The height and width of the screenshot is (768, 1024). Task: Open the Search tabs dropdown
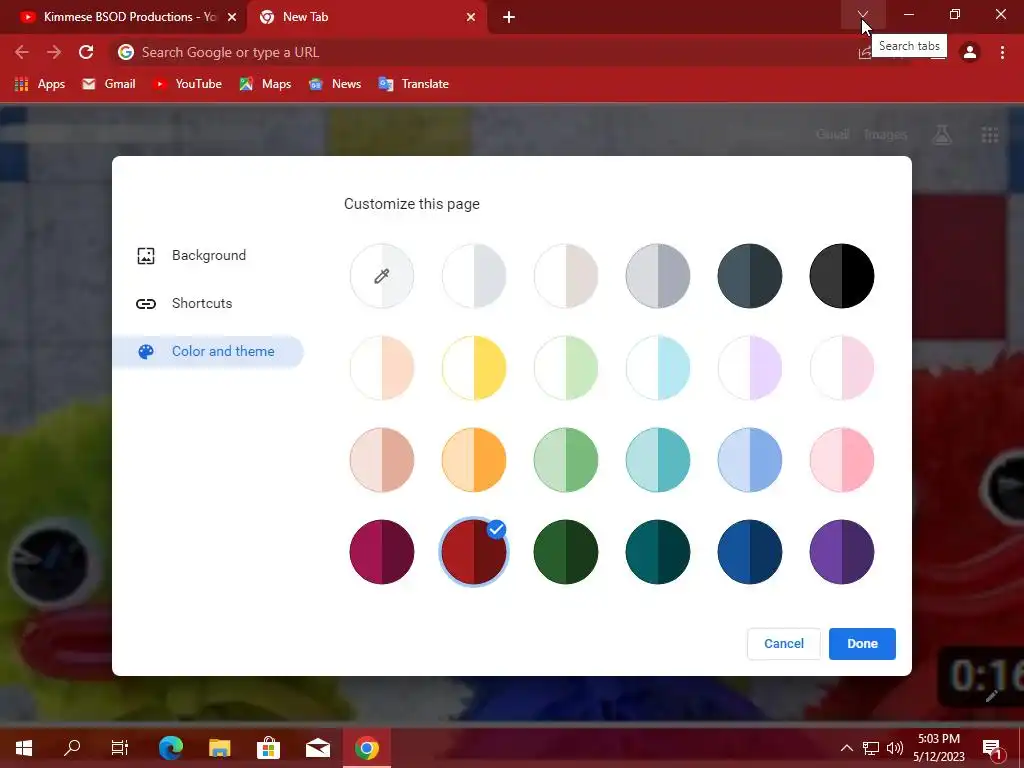863,15
